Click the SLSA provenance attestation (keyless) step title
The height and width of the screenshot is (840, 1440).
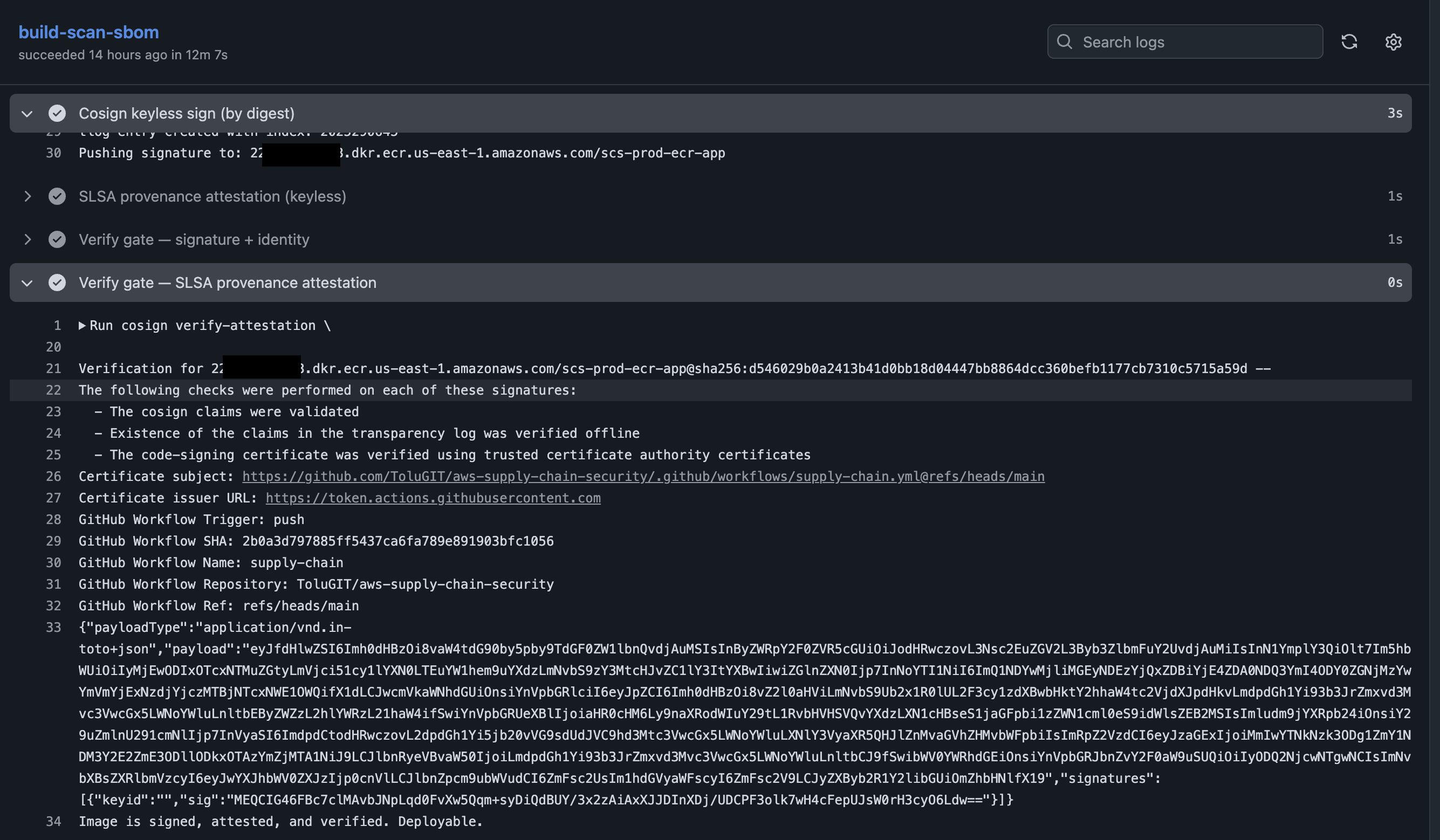212,196
